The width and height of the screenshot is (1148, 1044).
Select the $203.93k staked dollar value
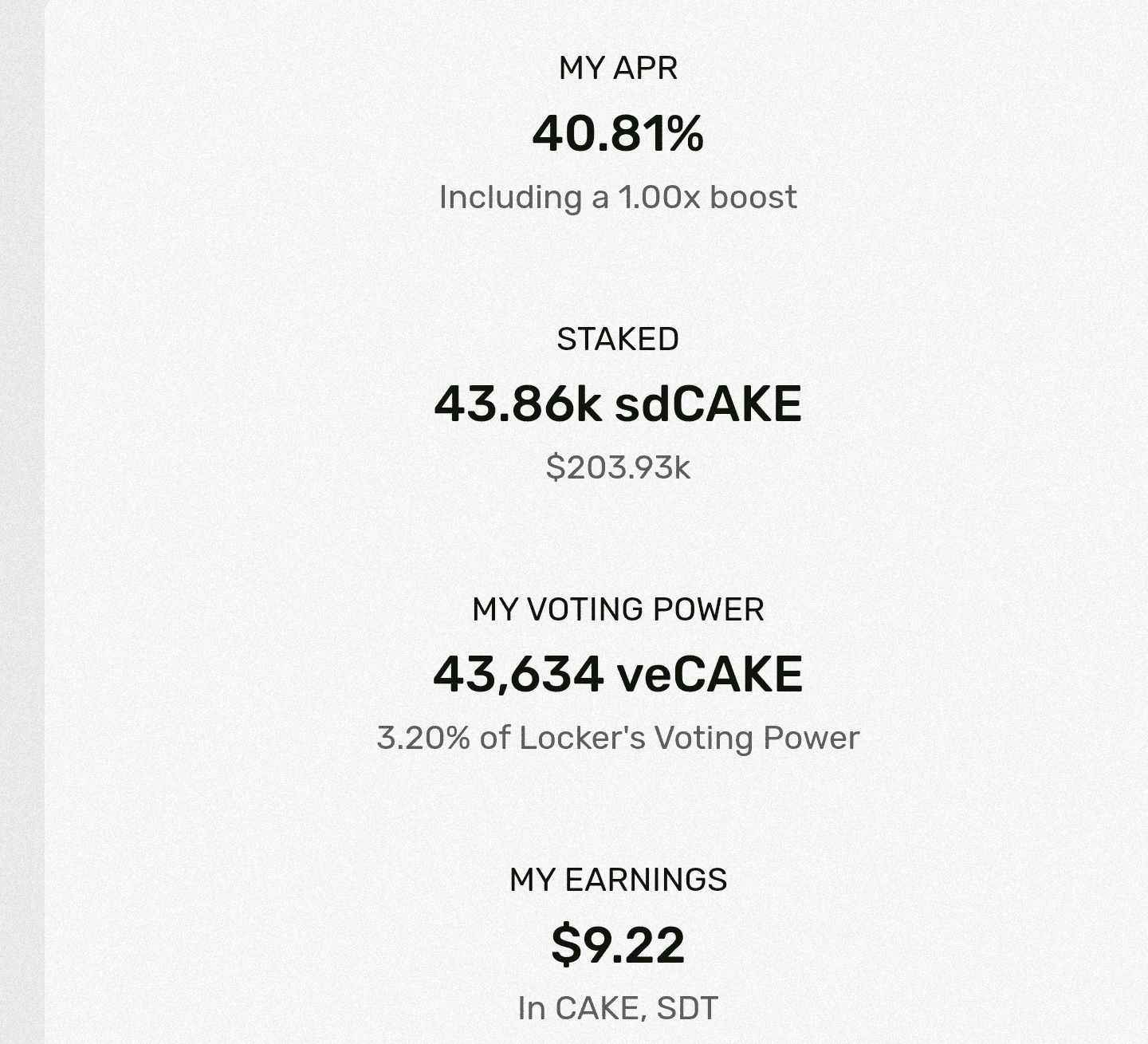(618, 467)
